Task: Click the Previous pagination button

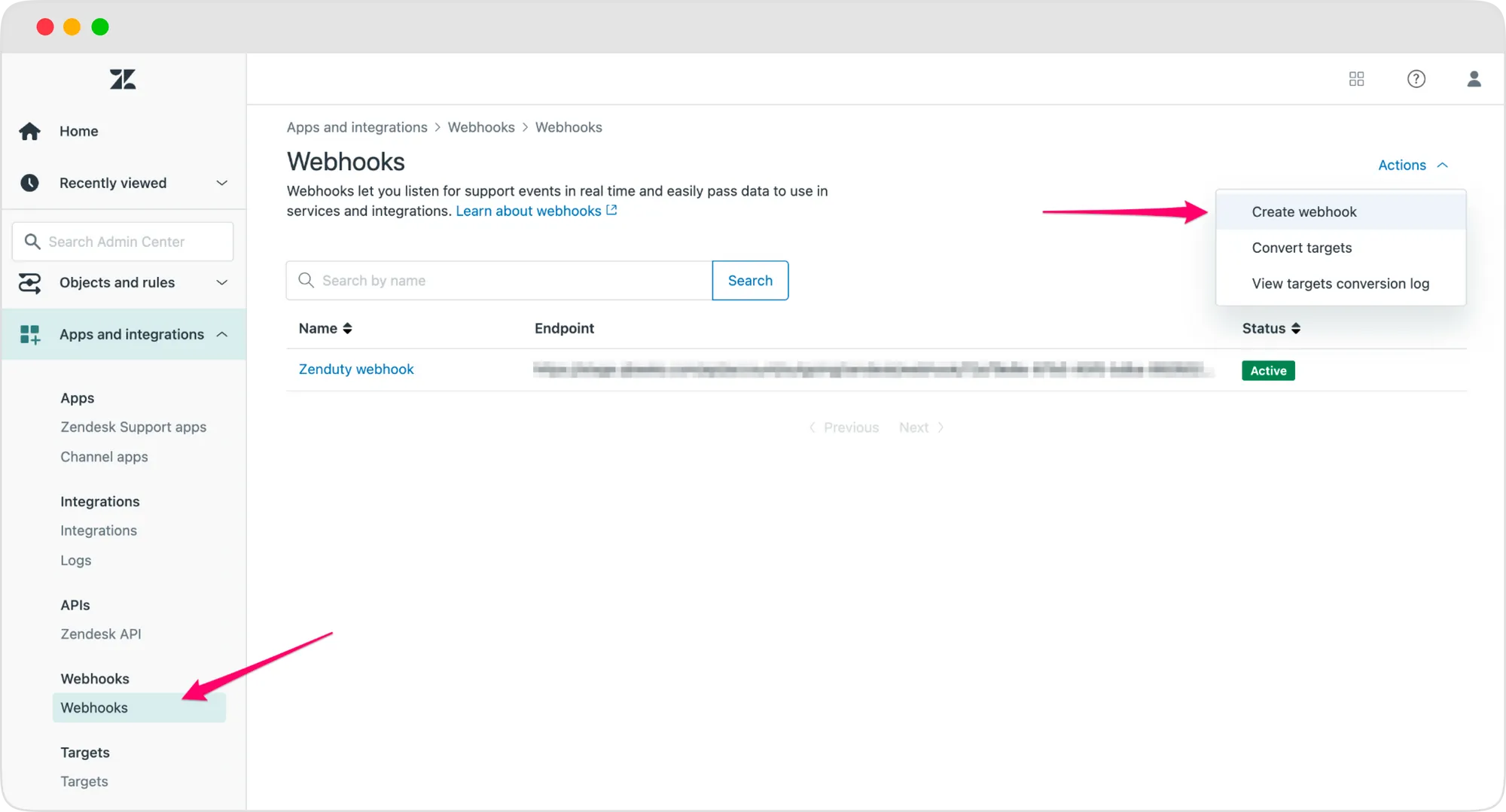Action: pos(843,427)
